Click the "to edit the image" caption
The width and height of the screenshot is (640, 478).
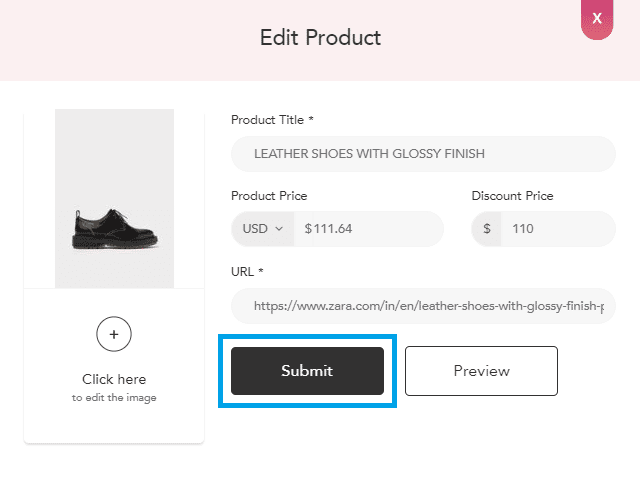tap(114, 398)
